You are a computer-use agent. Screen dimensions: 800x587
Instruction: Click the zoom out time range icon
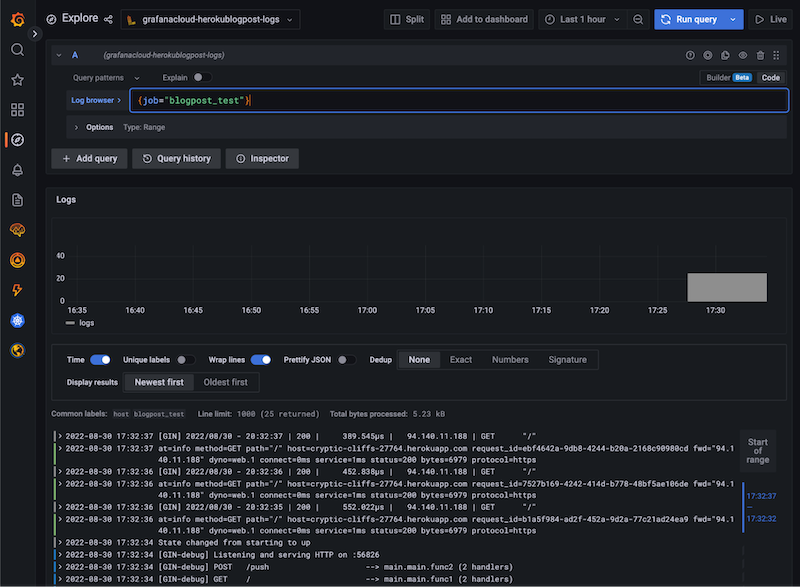pyautogui.click(x=638, y=19)
